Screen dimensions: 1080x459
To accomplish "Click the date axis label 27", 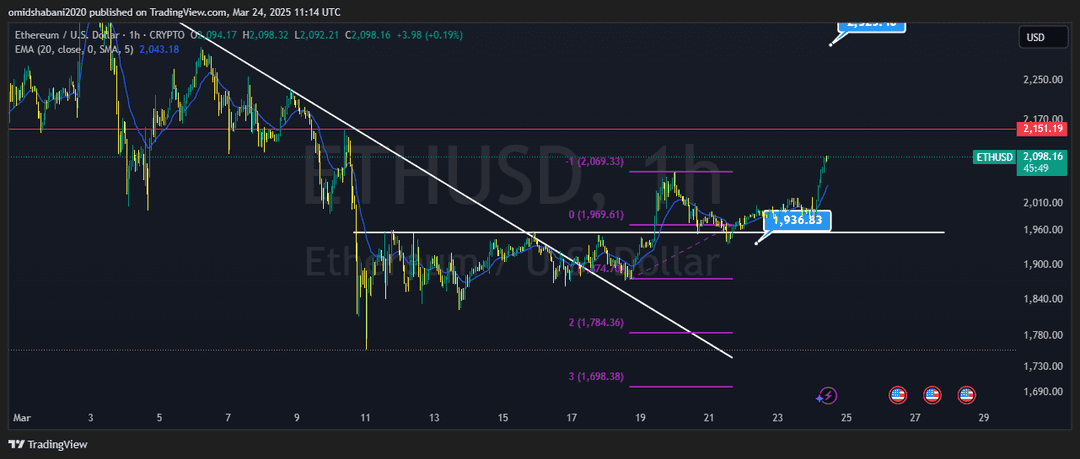I will [x=915, y=418].
